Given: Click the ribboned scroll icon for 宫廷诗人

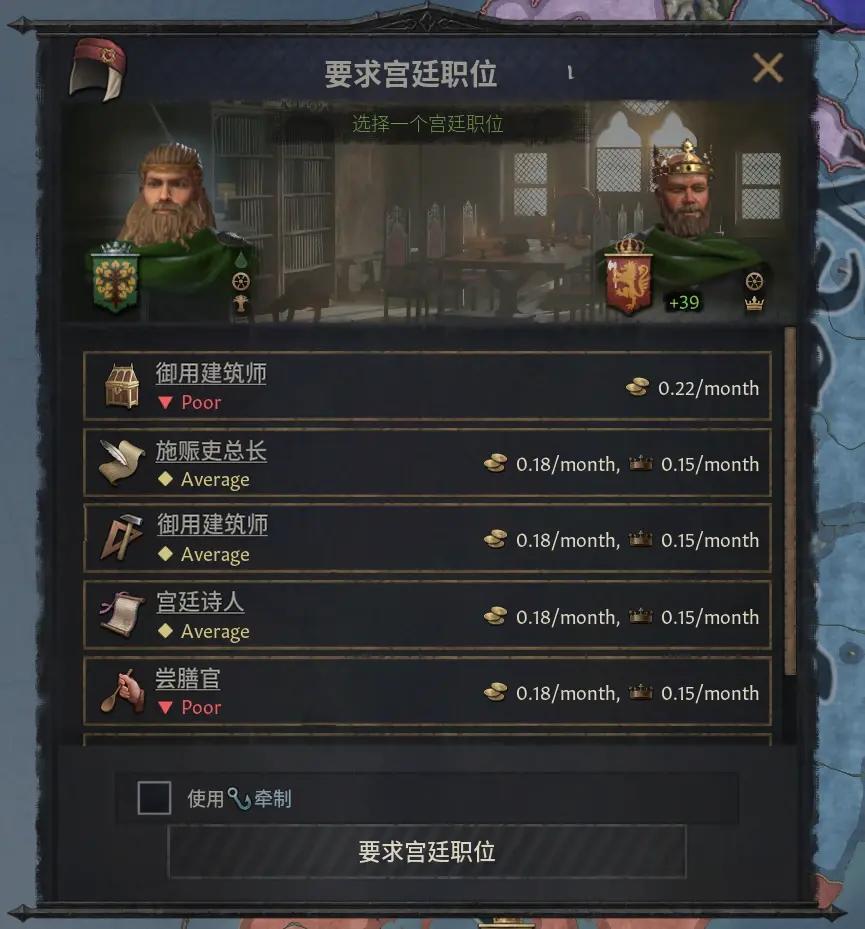Looking at the screenshot, I should [x=122, y=614].
